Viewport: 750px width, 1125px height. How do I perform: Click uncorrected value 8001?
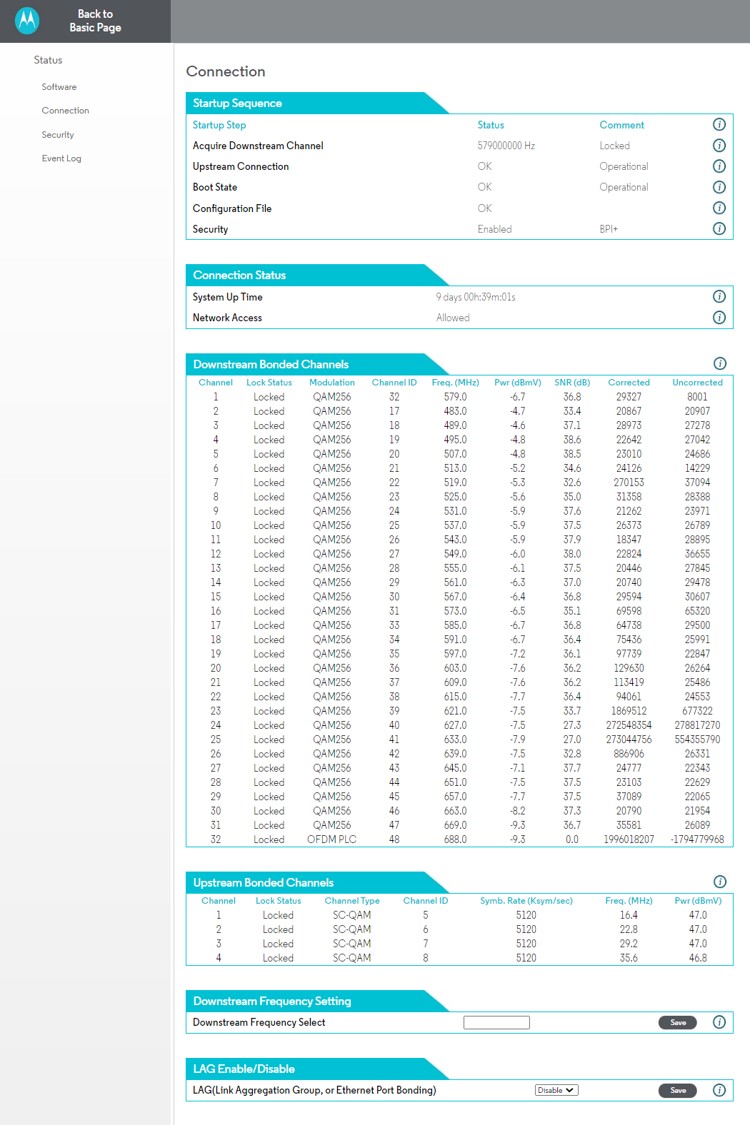(x=697, y=397)
